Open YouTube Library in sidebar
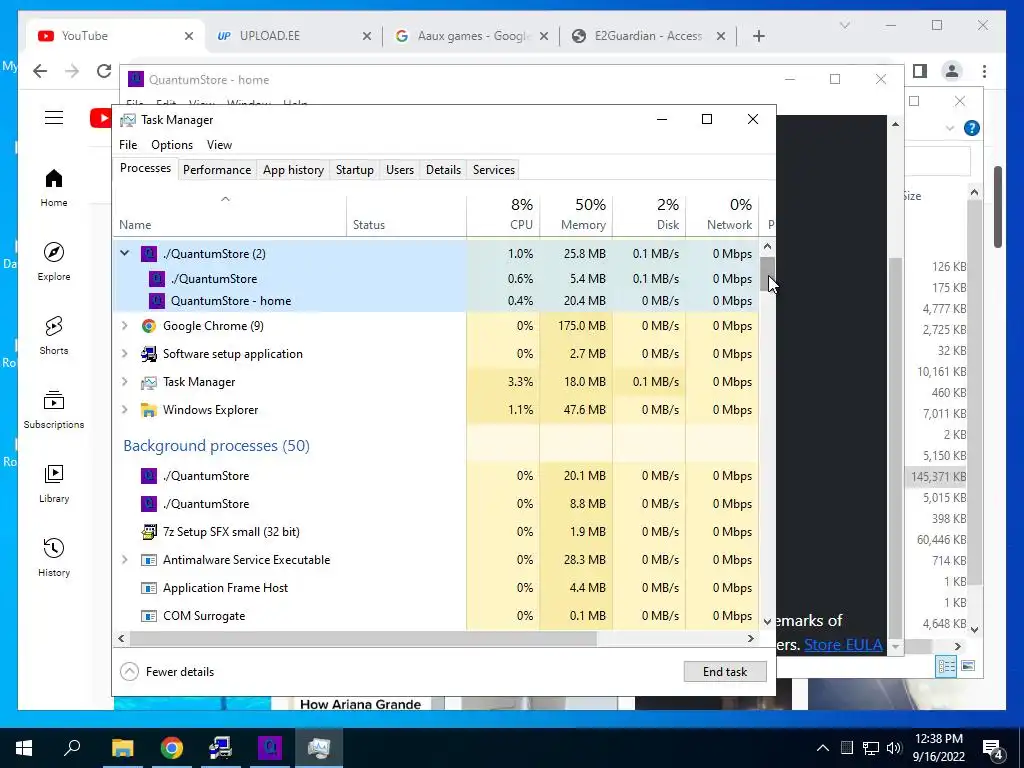This screenshot has width=1024, height=768. point(54,484)
